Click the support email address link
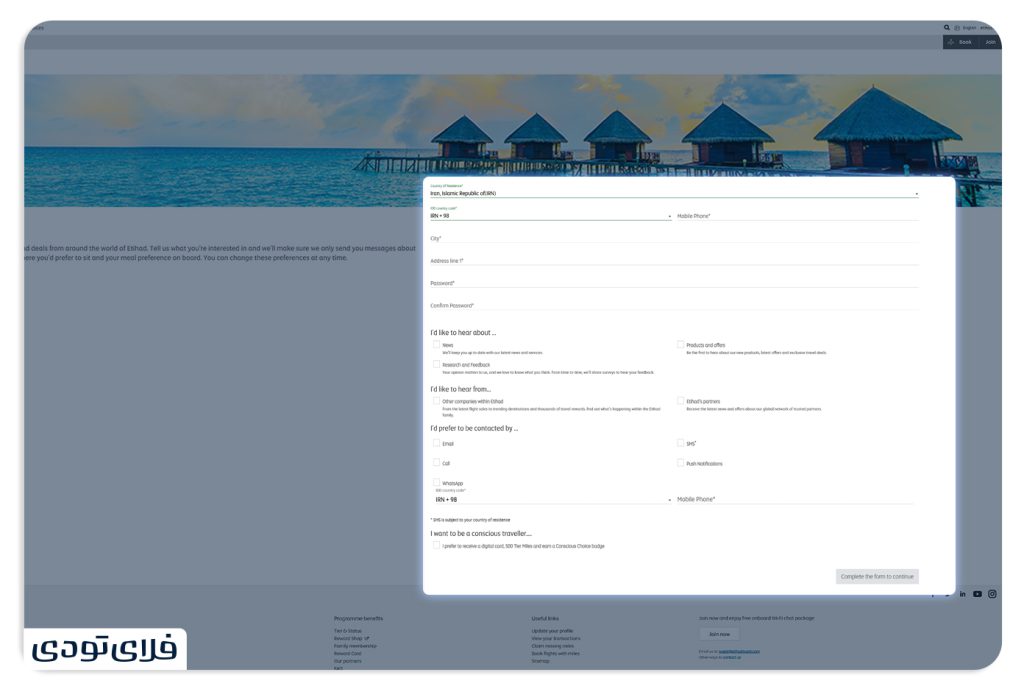The image size is (1024, 689). [739, 651]
